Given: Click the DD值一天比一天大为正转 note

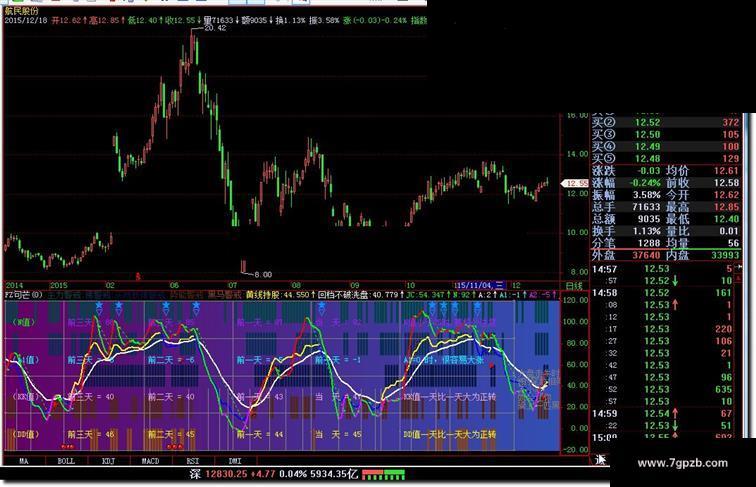Looking at the screenshot, I should click(449, 434).
